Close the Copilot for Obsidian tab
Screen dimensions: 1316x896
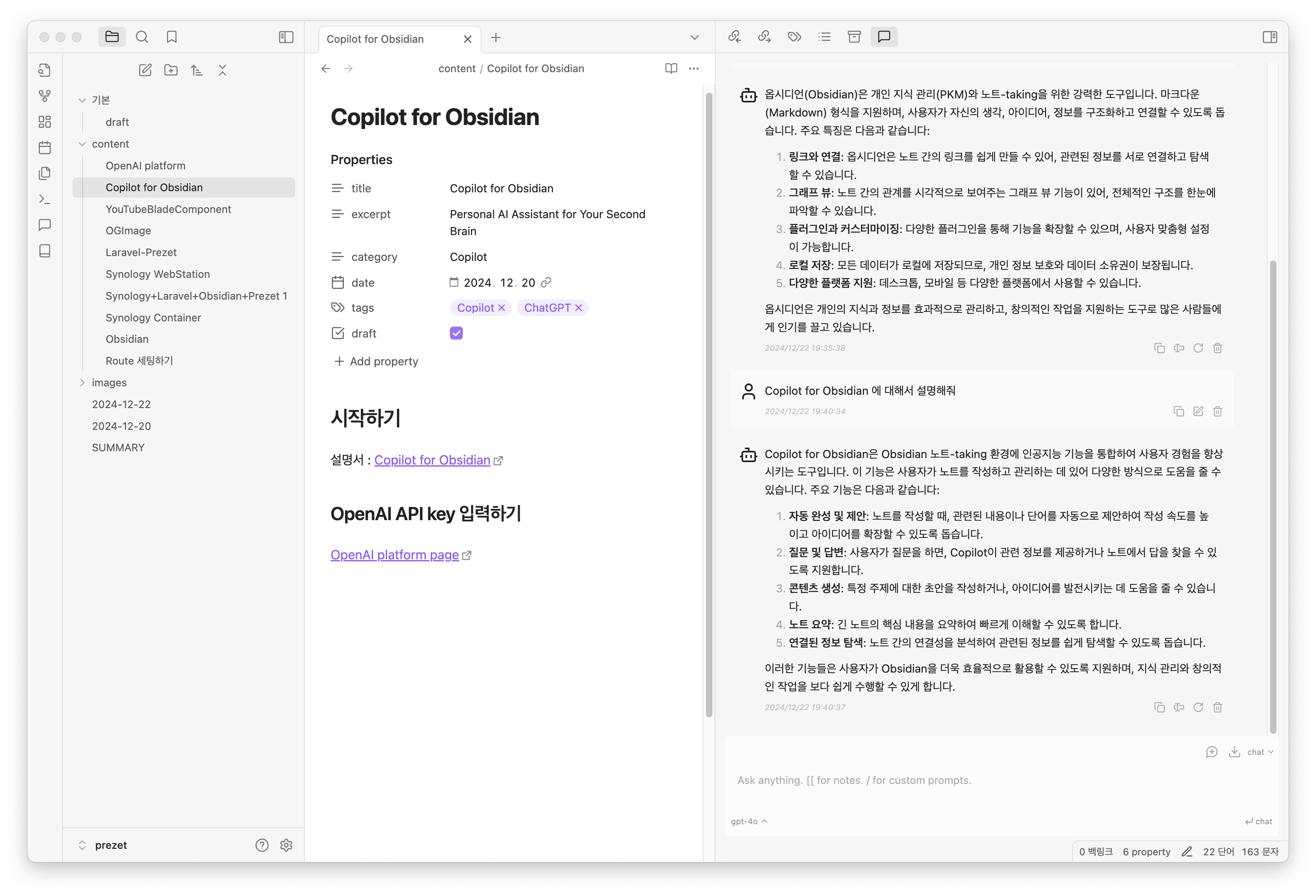[467, 39]
